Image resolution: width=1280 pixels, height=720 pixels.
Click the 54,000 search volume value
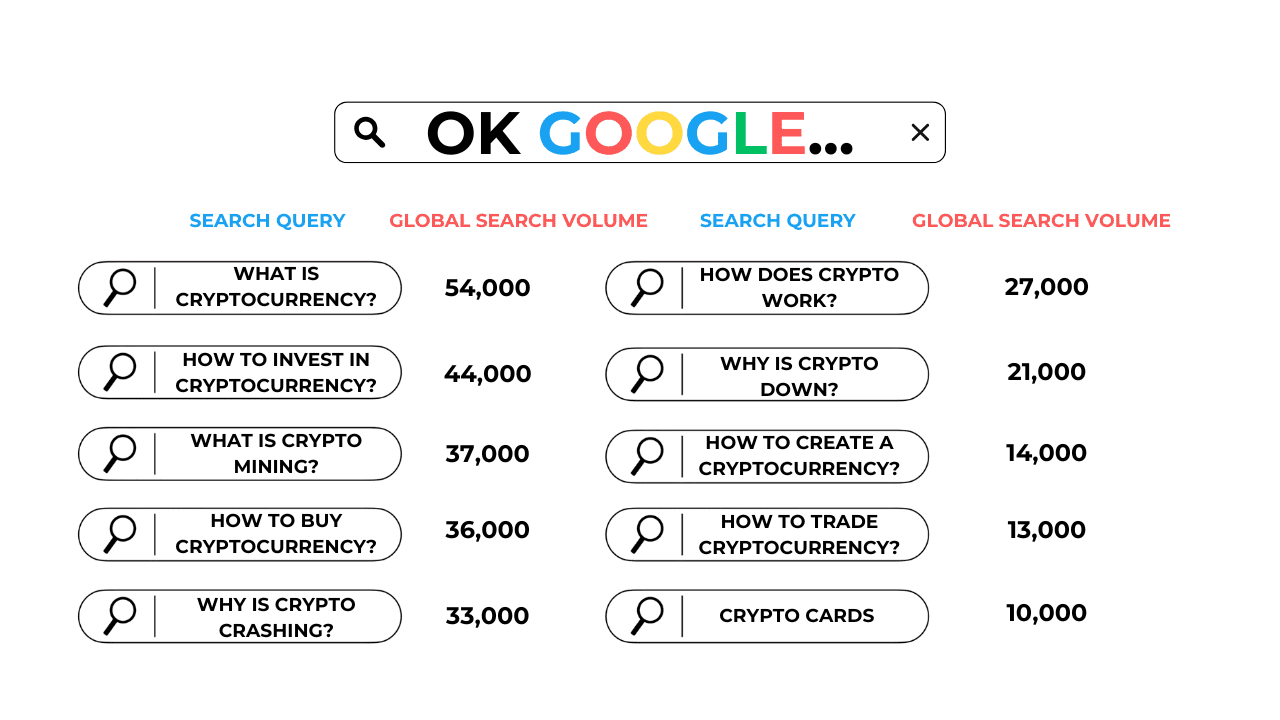pyautogui.click(x=488, y=288)
